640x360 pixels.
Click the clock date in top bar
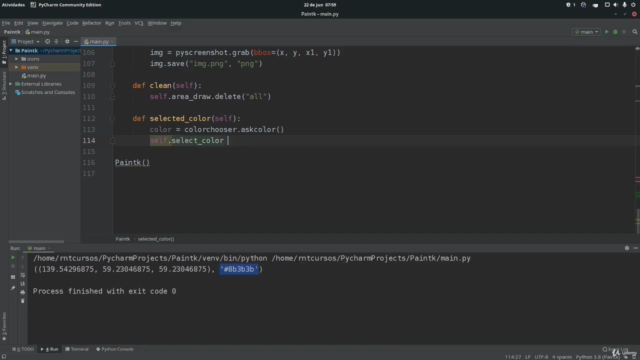[320, 5]
